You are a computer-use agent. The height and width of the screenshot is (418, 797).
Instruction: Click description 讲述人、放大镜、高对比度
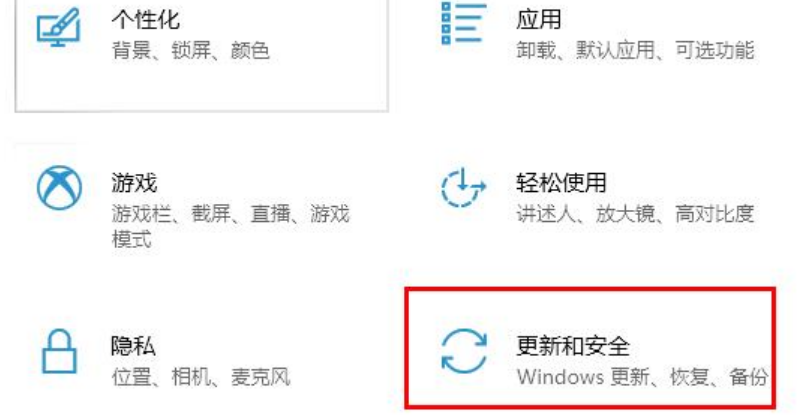(635, 214)
